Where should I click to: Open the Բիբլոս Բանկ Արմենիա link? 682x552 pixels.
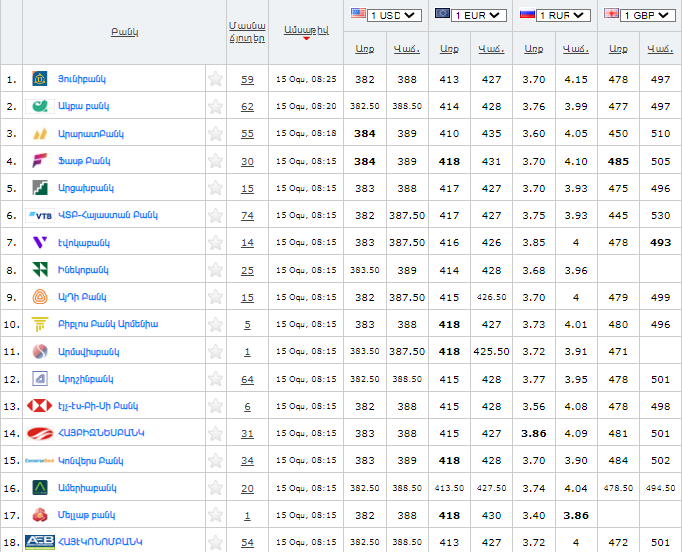point(108,325)
